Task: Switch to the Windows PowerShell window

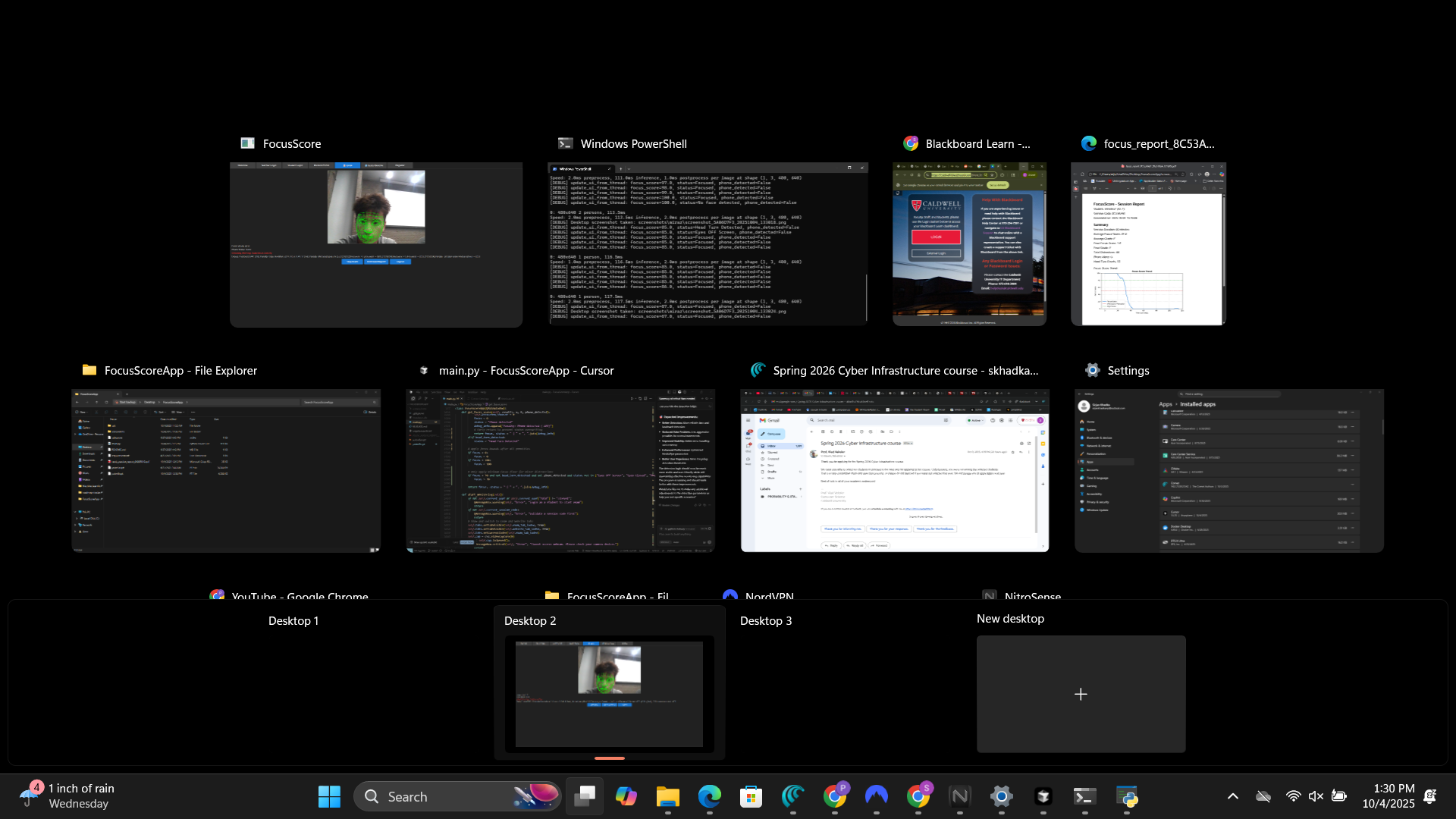Action: (x=708, y=244)
